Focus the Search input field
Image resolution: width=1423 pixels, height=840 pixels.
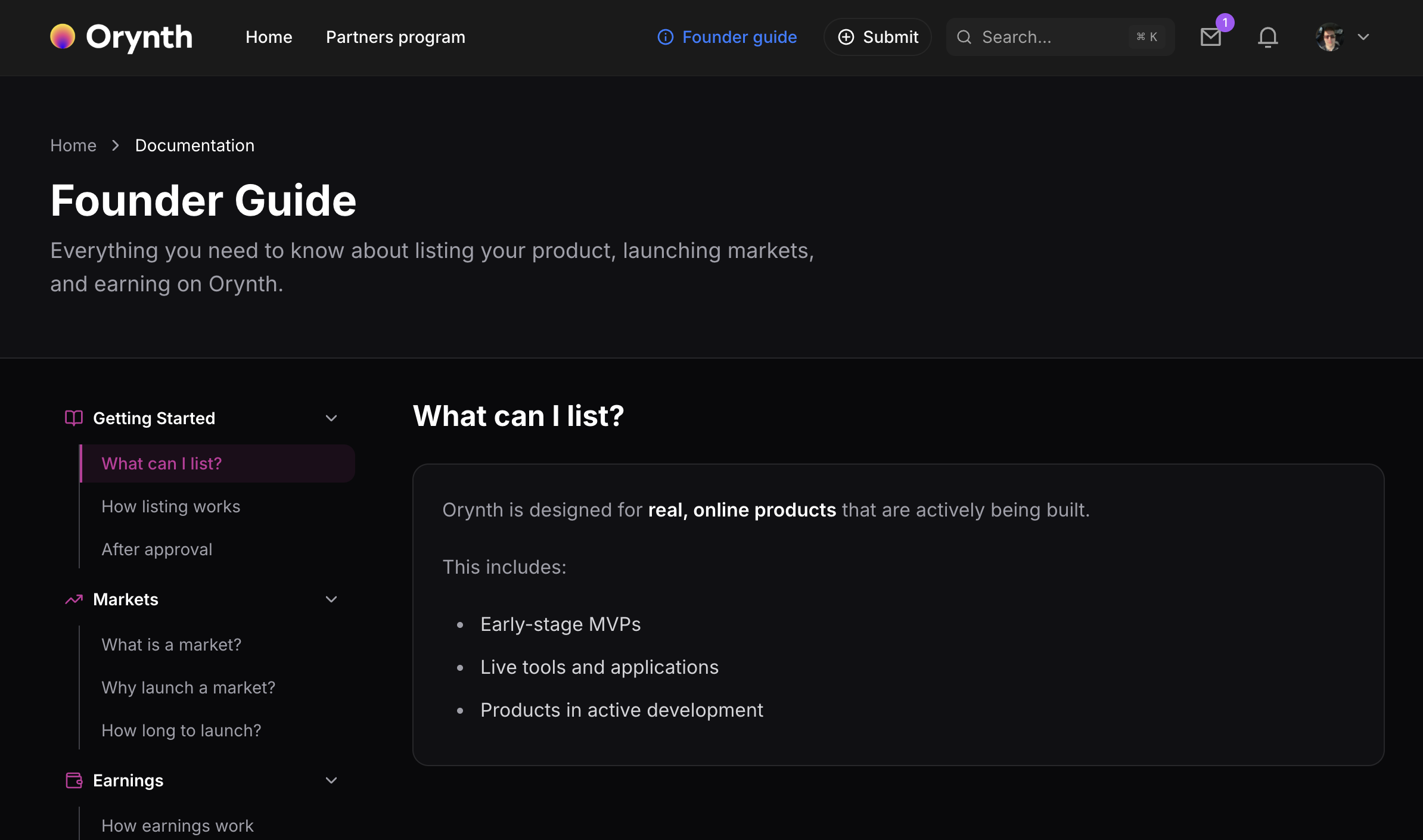(x=1060, y=37)
